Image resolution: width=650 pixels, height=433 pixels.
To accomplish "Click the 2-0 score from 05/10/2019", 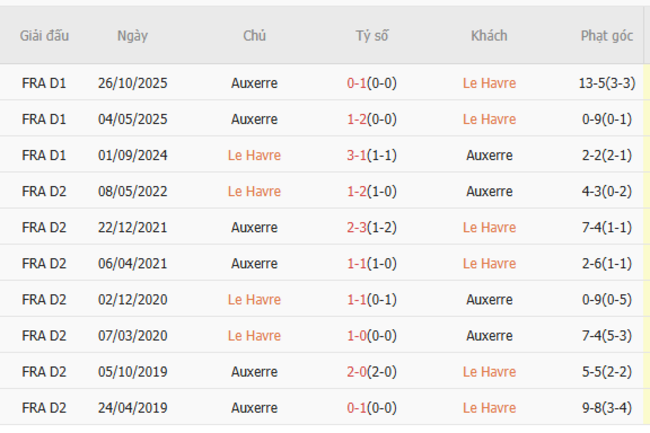I will tap(357, 371).
